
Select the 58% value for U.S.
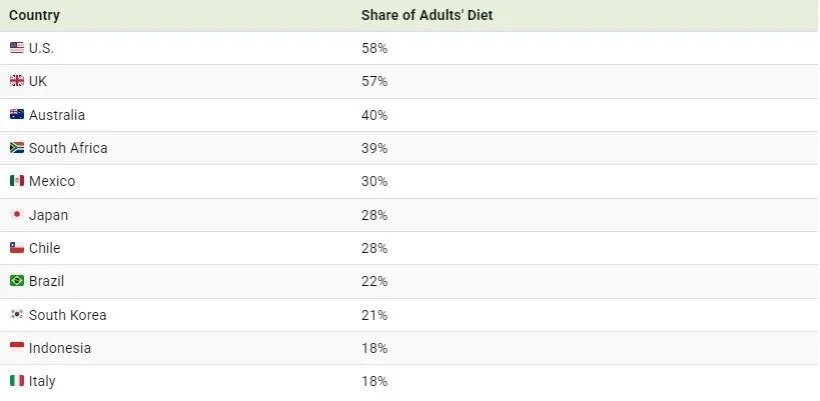pyautogui.click(x=375, y=48)
